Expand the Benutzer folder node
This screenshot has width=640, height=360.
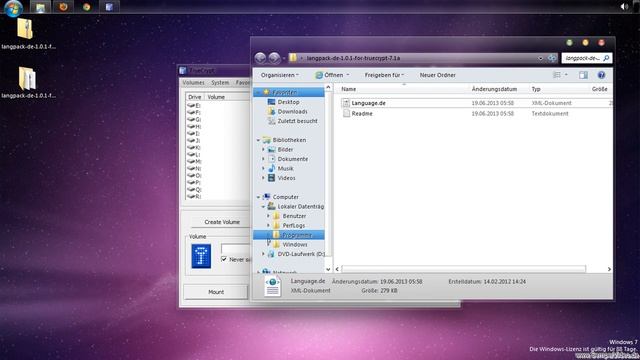click(x=269, y=216)
